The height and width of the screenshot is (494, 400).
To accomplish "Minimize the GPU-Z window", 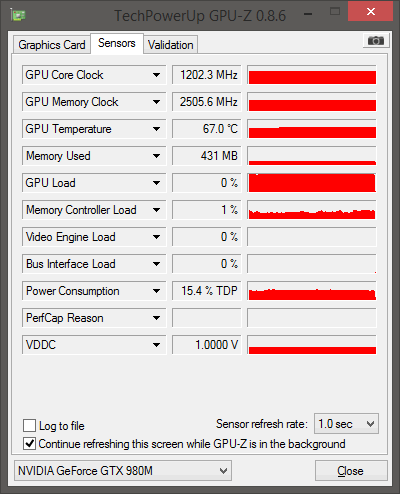I will pyautogui.click(x=308, y=14).
